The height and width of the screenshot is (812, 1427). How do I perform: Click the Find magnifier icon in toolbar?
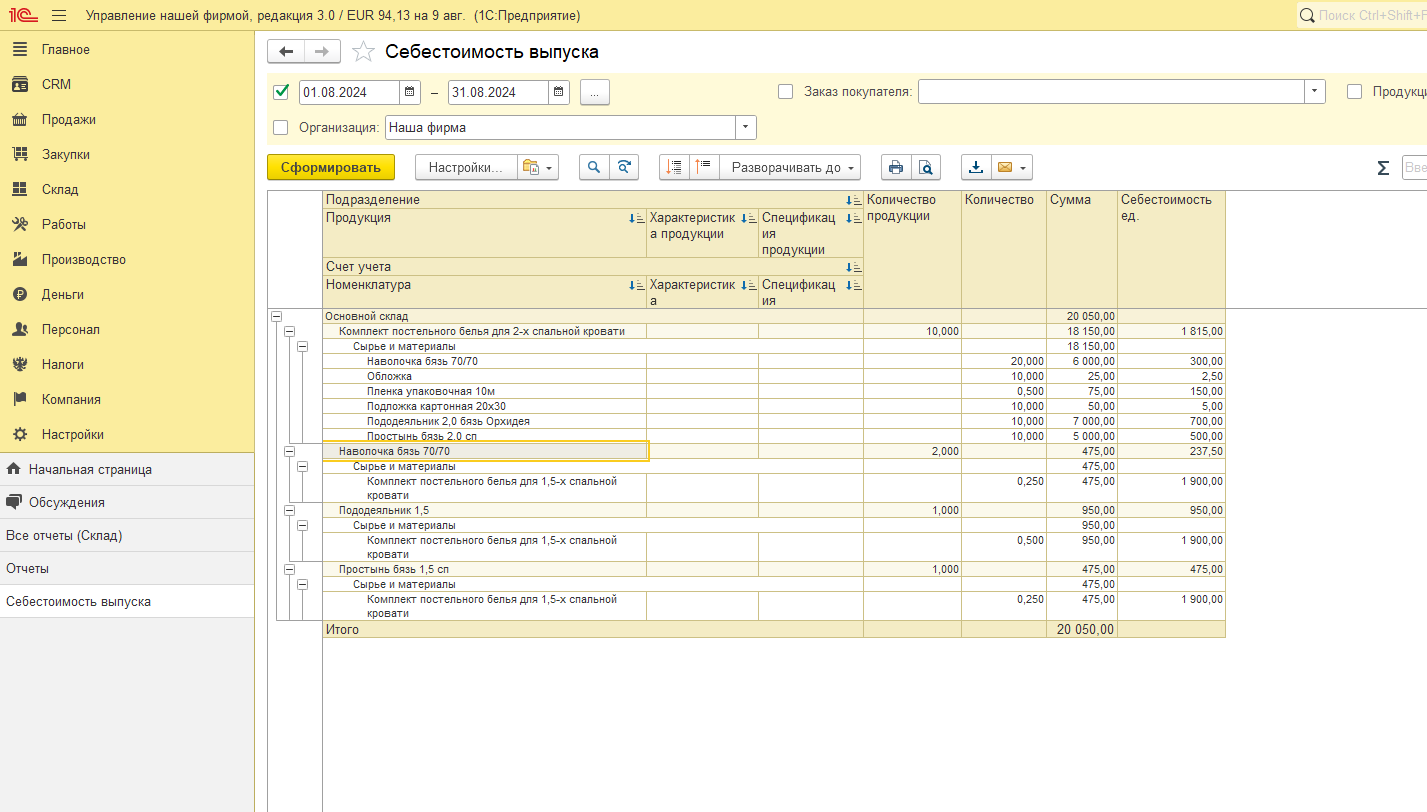point(594,168)
